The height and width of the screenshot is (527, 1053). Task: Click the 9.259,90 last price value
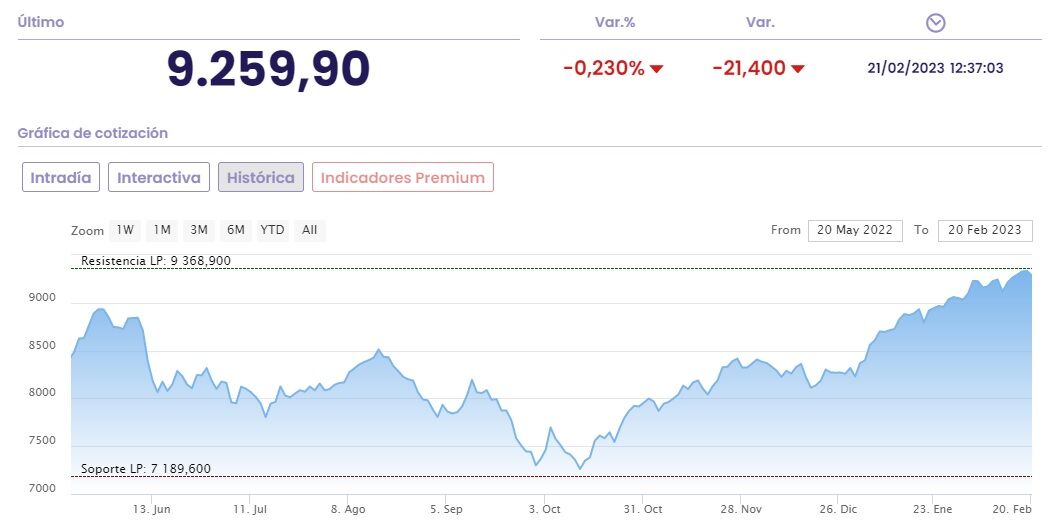pyautogui.click(x=268, y=68)
